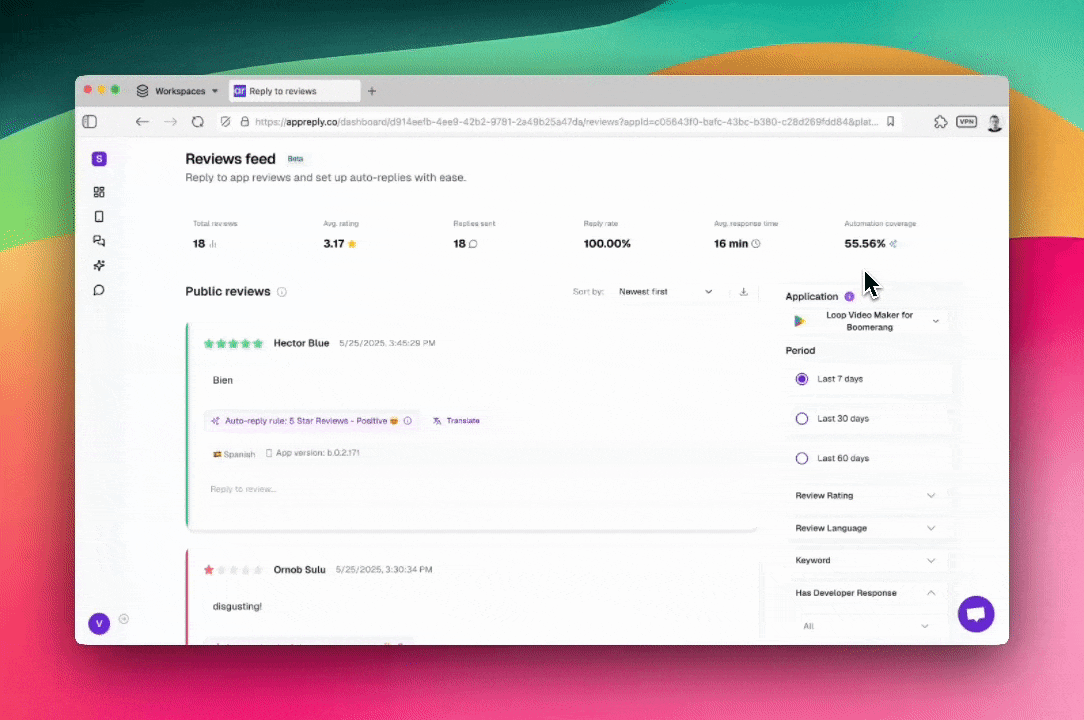Open the browser extensions puzzle icon
This screenshot has height=720, width=1084.
940,122
